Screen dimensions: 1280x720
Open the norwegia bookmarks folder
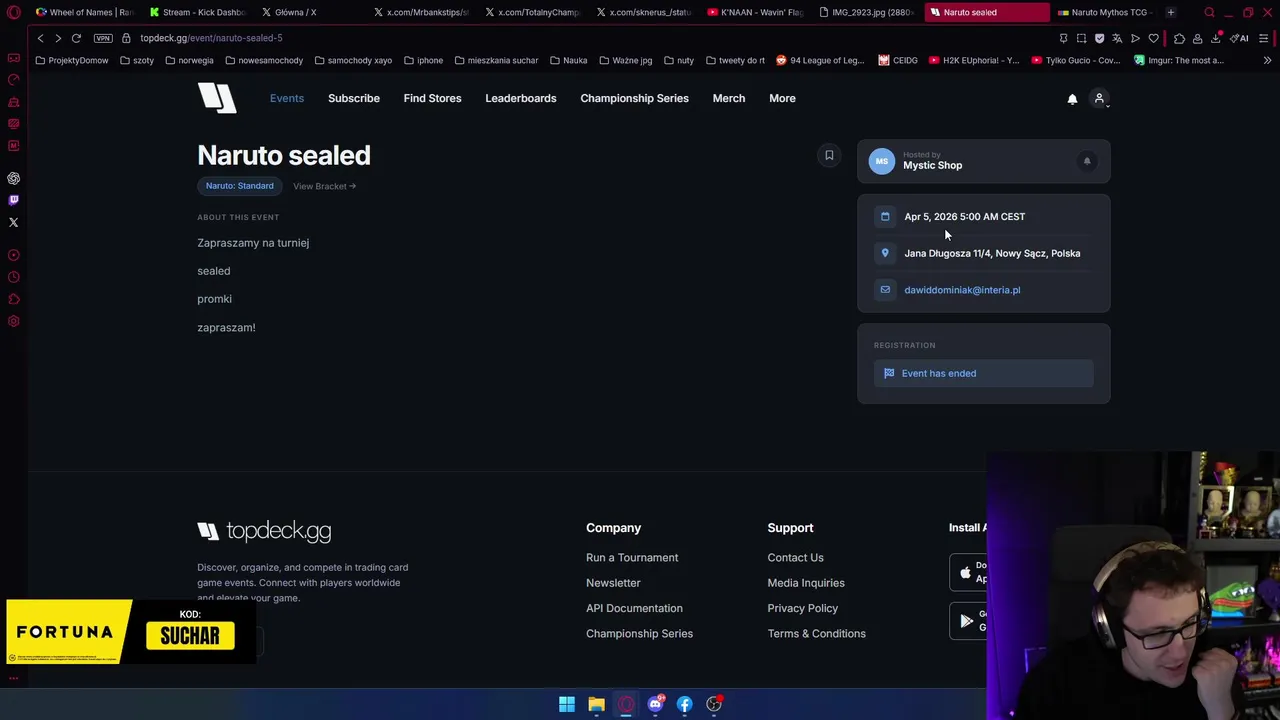189,60
